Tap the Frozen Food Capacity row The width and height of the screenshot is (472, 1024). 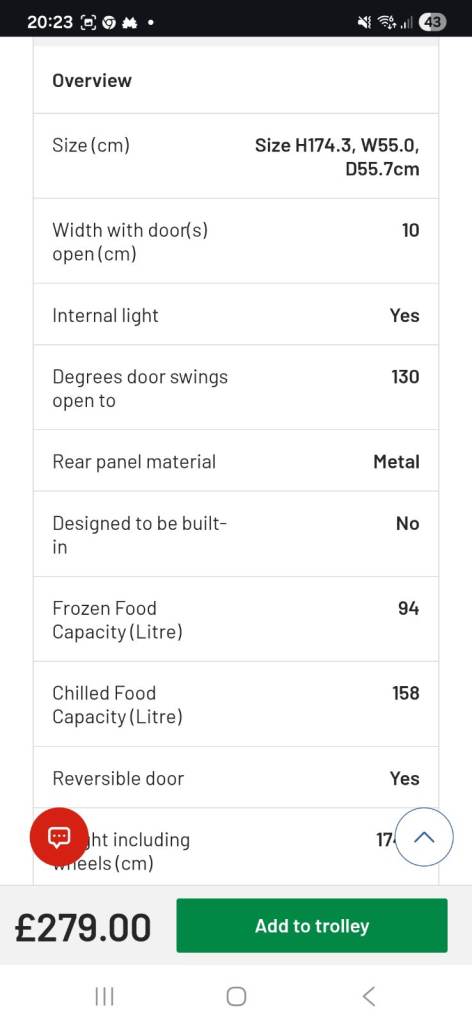pos(236,619)
